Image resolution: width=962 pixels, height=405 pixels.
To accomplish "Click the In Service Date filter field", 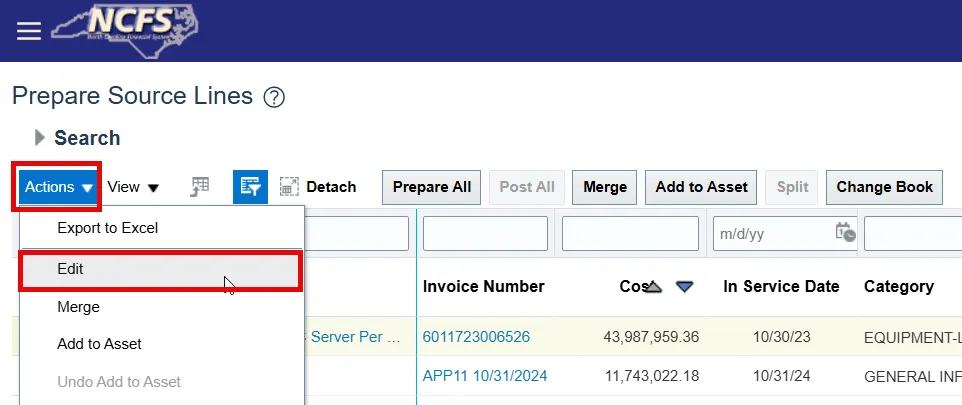I will (x=770, y=233).
